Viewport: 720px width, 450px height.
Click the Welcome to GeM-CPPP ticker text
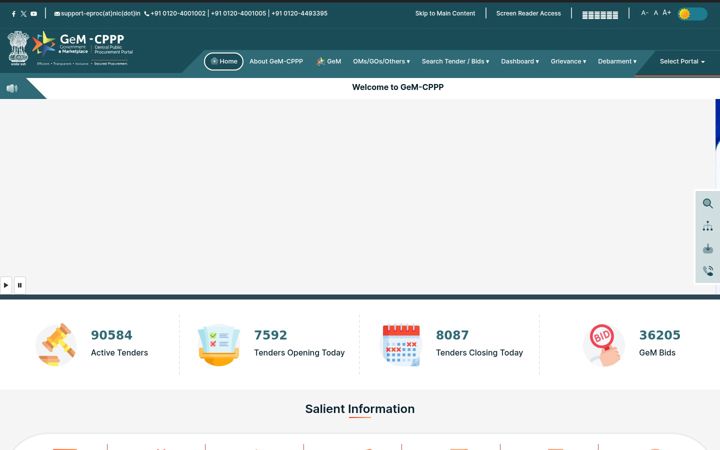398,87
